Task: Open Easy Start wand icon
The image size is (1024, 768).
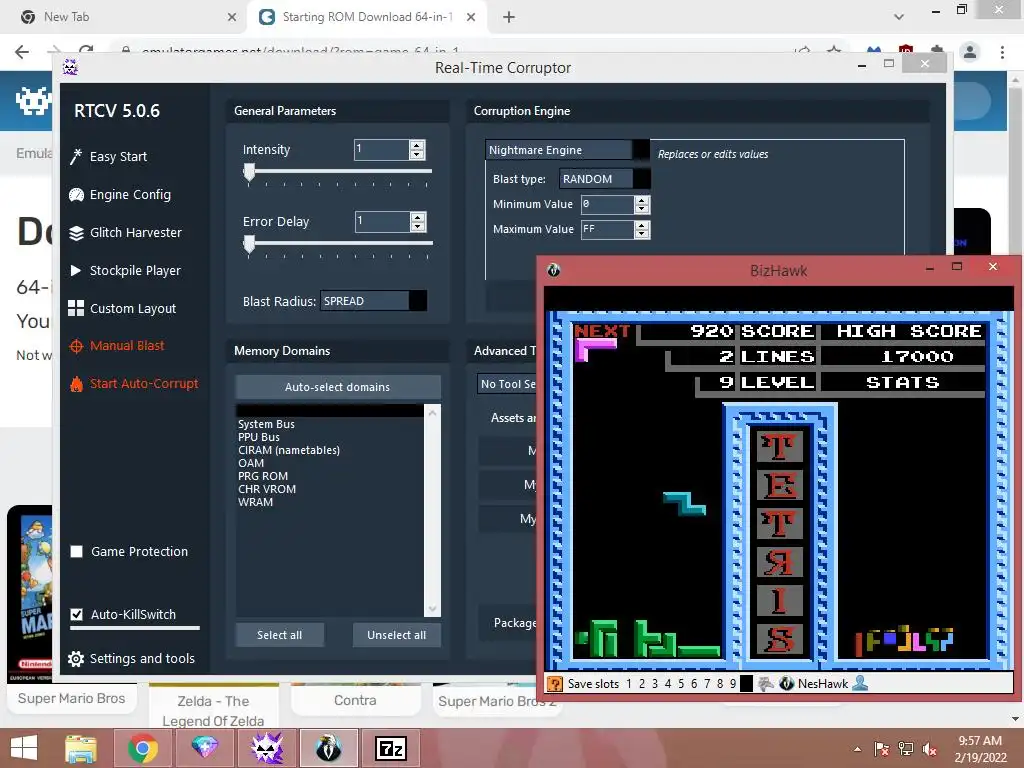Action: pos(76,157)
